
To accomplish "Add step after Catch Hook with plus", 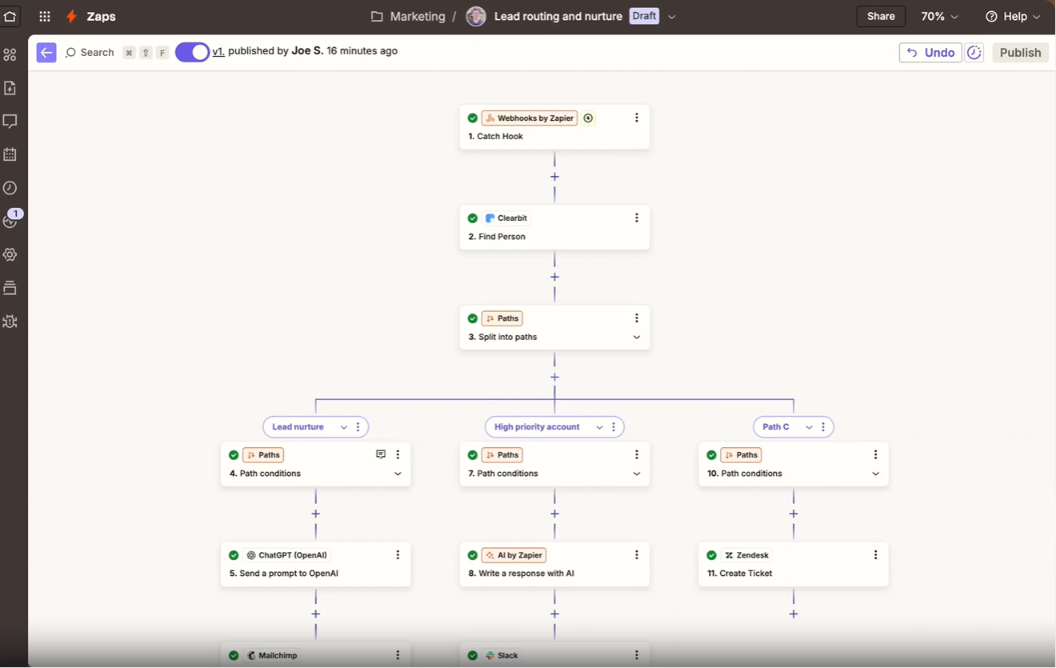I will tap(554, 176).
